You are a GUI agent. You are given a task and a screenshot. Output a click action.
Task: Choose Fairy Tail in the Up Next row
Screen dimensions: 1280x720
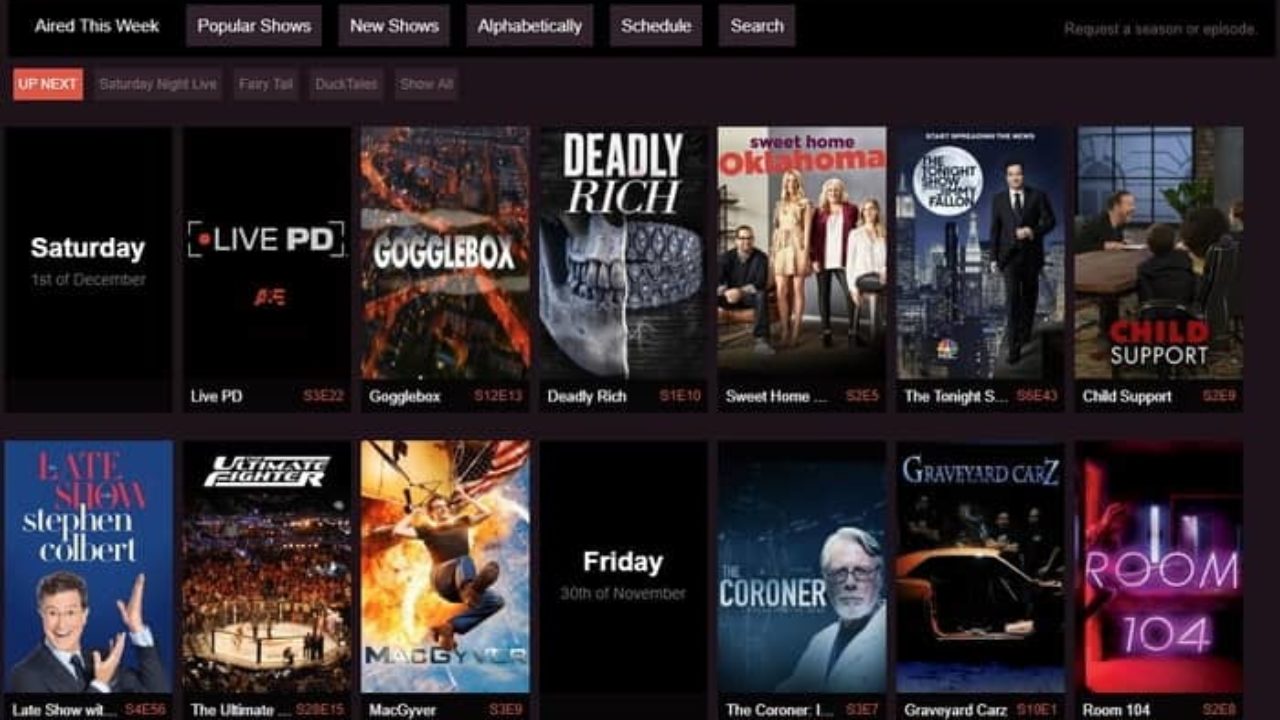266,84
